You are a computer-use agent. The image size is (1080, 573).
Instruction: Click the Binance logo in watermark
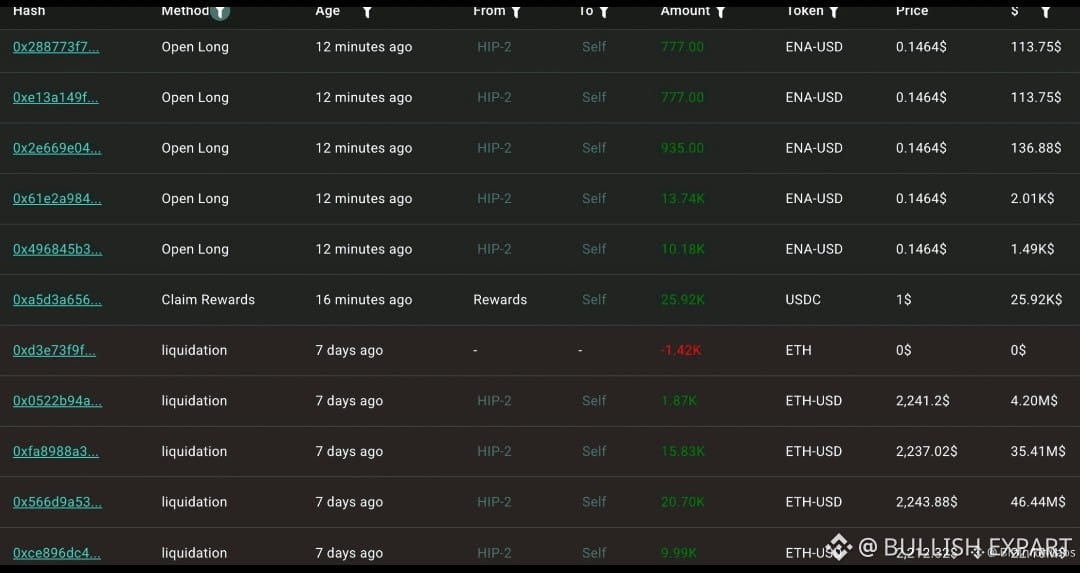(838, 547)
